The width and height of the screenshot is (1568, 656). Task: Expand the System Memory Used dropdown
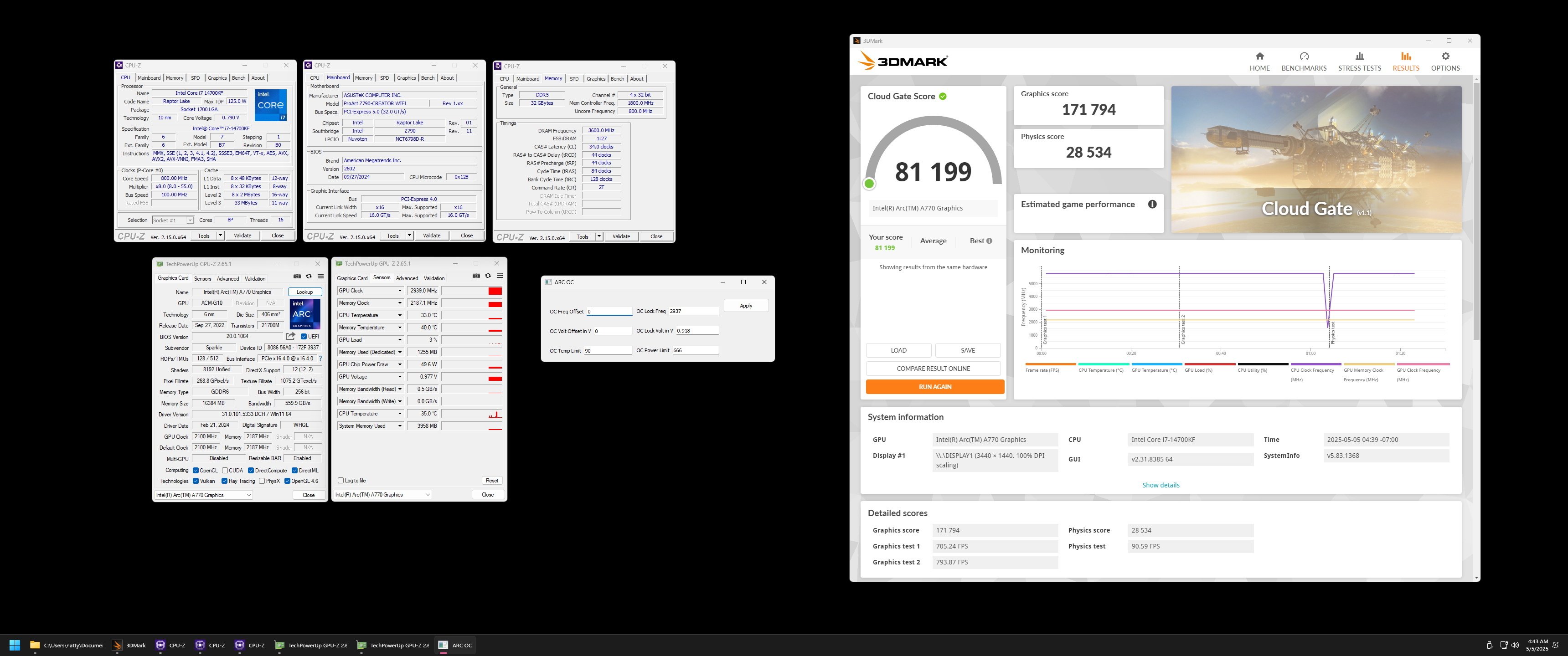[400, 426]
